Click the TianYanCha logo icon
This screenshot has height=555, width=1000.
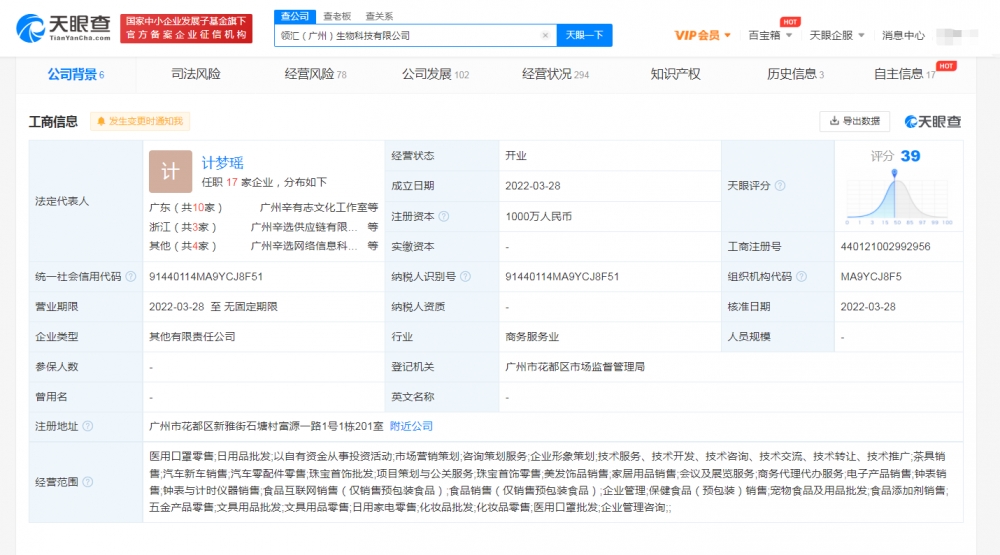pos(30,28)
